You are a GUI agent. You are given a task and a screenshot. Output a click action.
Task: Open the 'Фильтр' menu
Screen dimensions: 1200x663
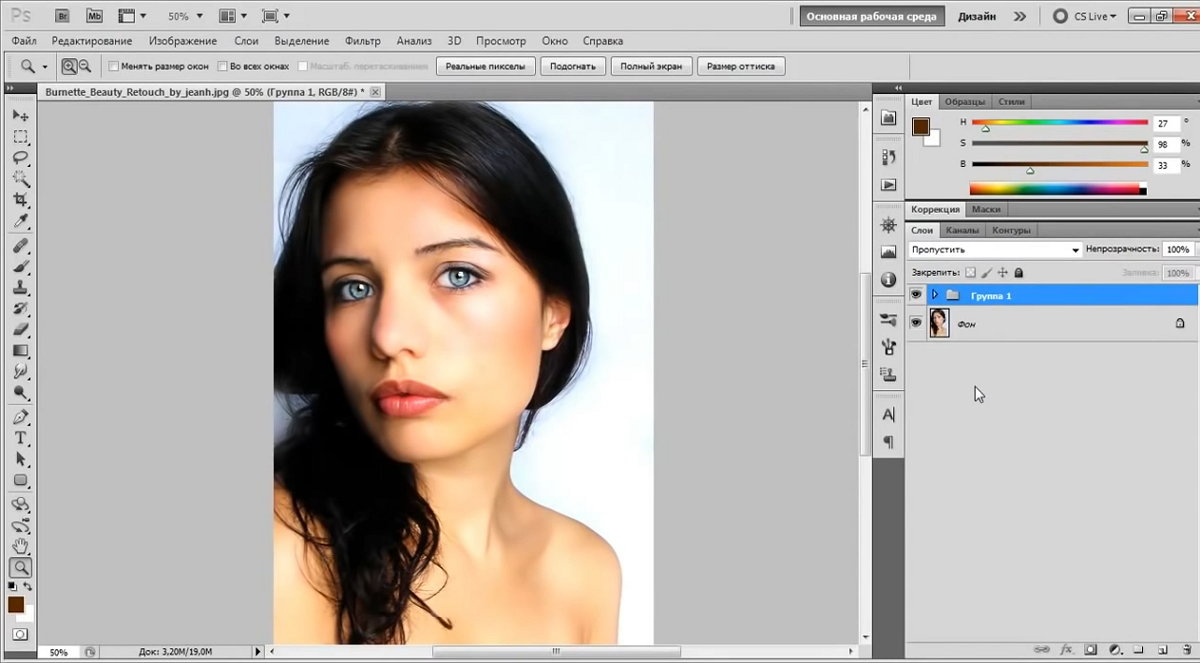(x=362, y=41)
